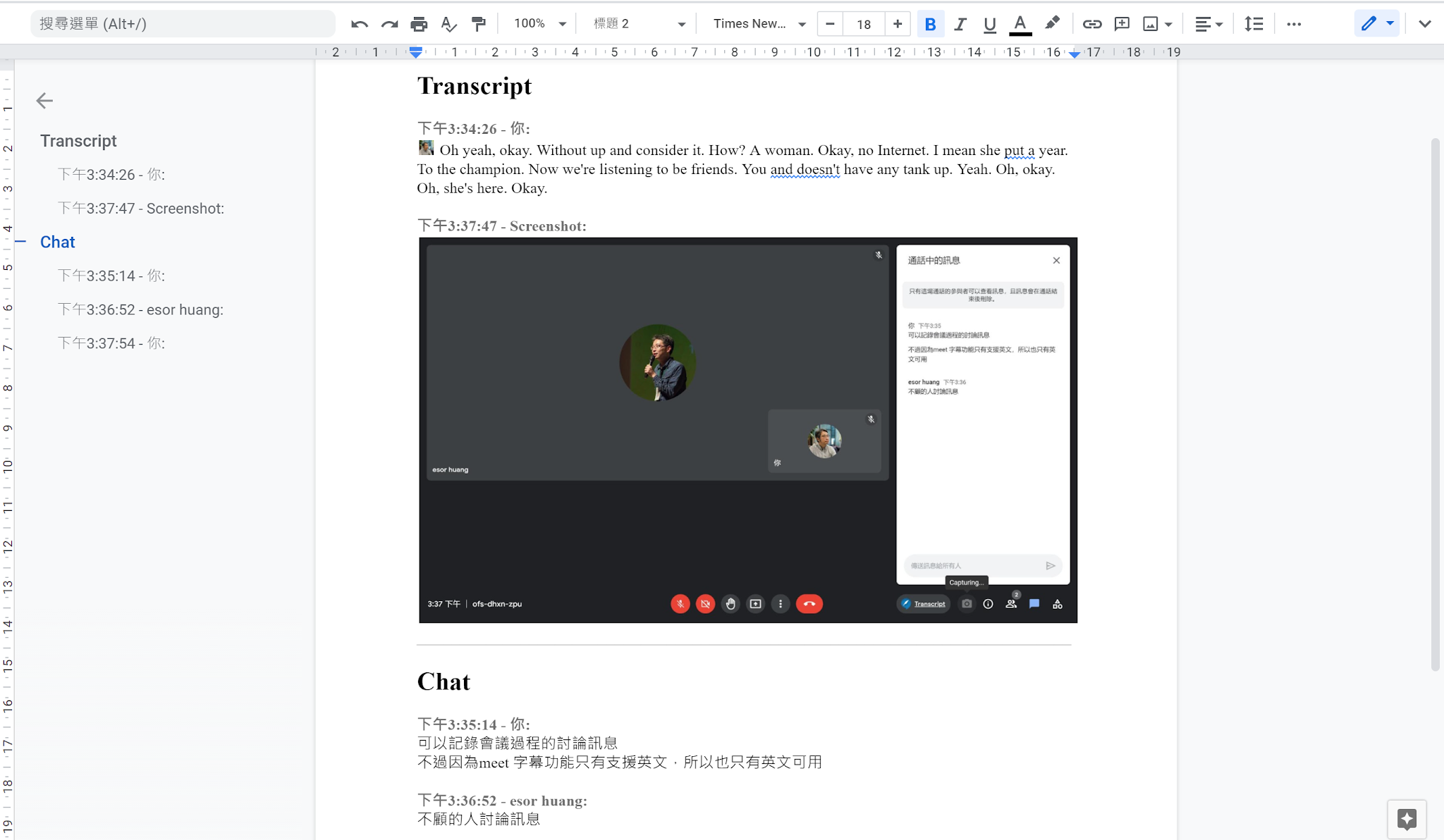Screen dimensions: 1444x840
Task: Open the Times New Roman font dropdown
Action: [758, 23]
